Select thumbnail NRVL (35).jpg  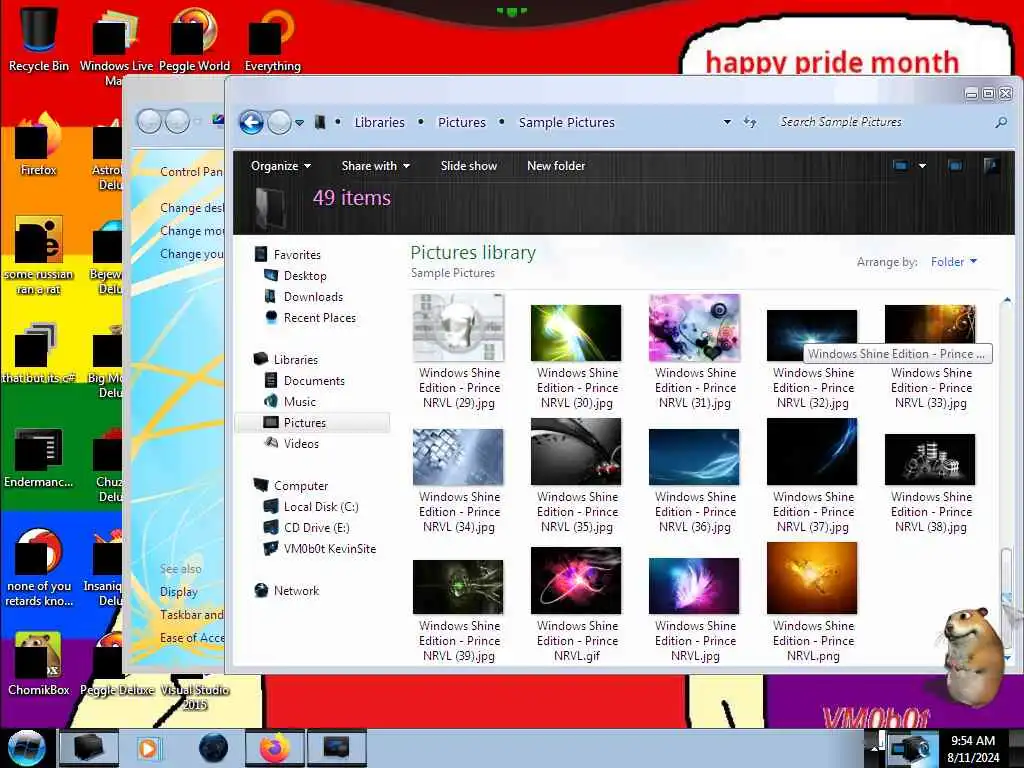[577, 451]
